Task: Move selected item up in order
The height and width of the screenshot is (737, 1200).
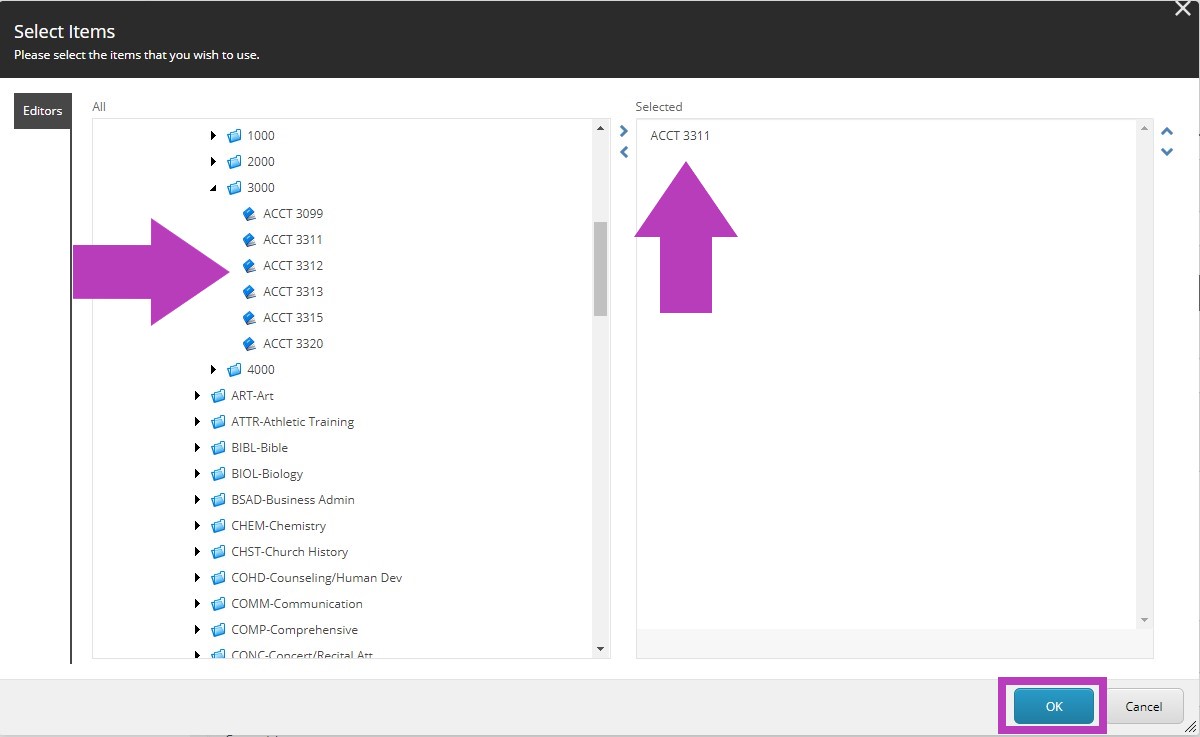Action: tap(1167, 131)
